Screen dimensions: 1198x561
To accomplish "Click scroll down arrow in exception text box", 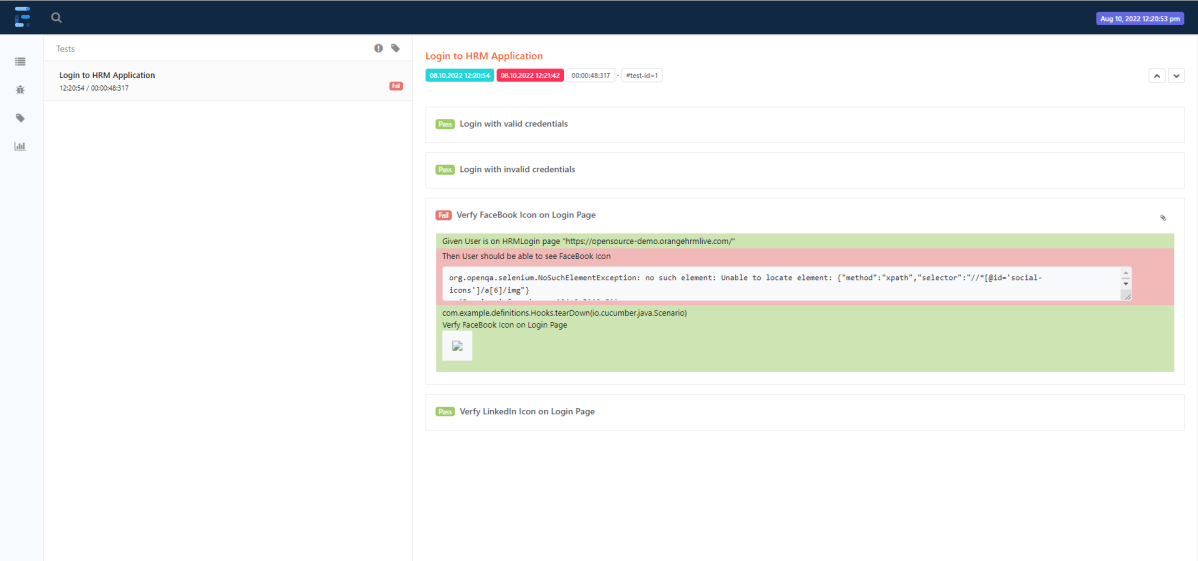I will point(1126,284).
